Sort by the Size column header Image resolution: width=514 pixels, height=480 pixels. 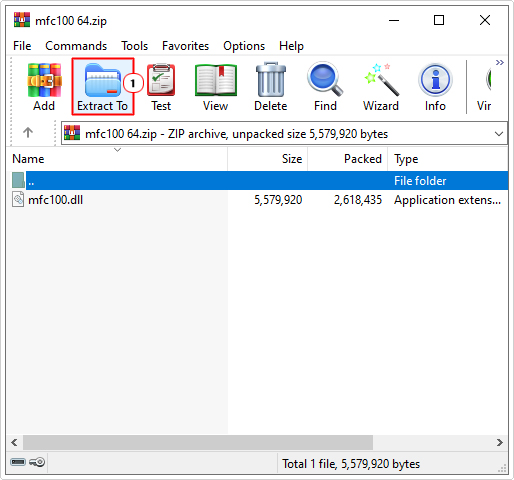pos(268,159)
